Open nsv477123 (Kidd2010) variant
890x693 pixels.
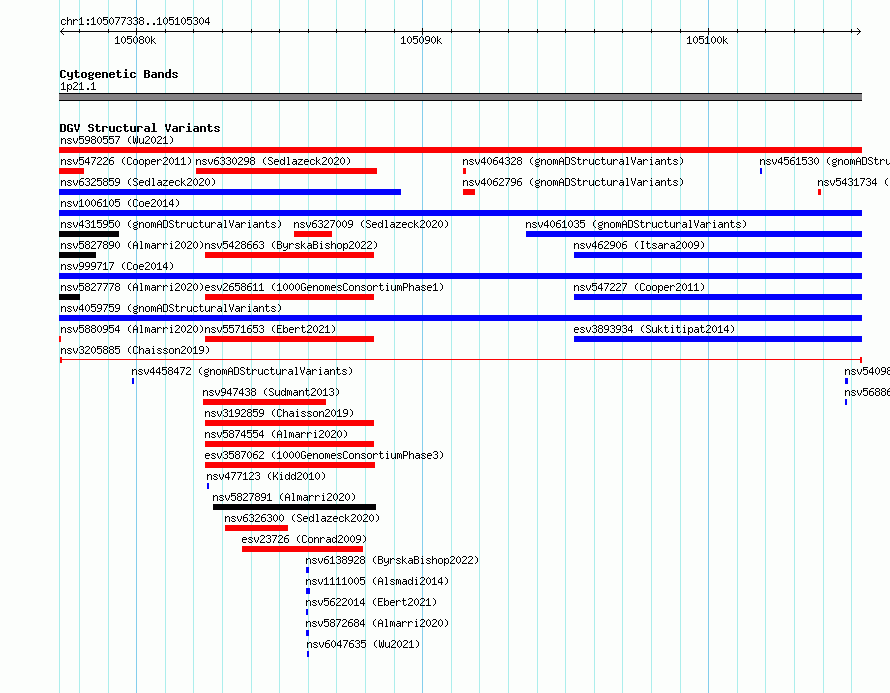pyautogui.click(x=266, y=476)
